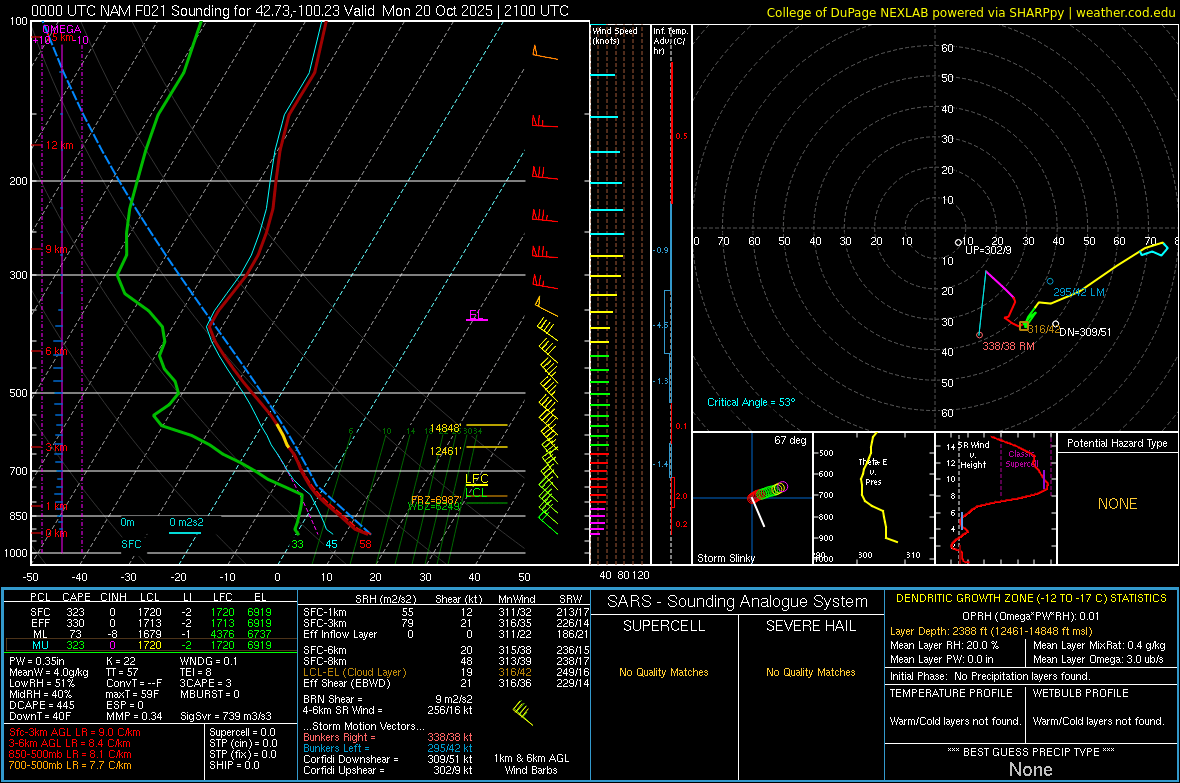Click the 295/42 LM hodograph label
The height and width of the screenshot is (783, 1180).
(x=1079, y=292)
